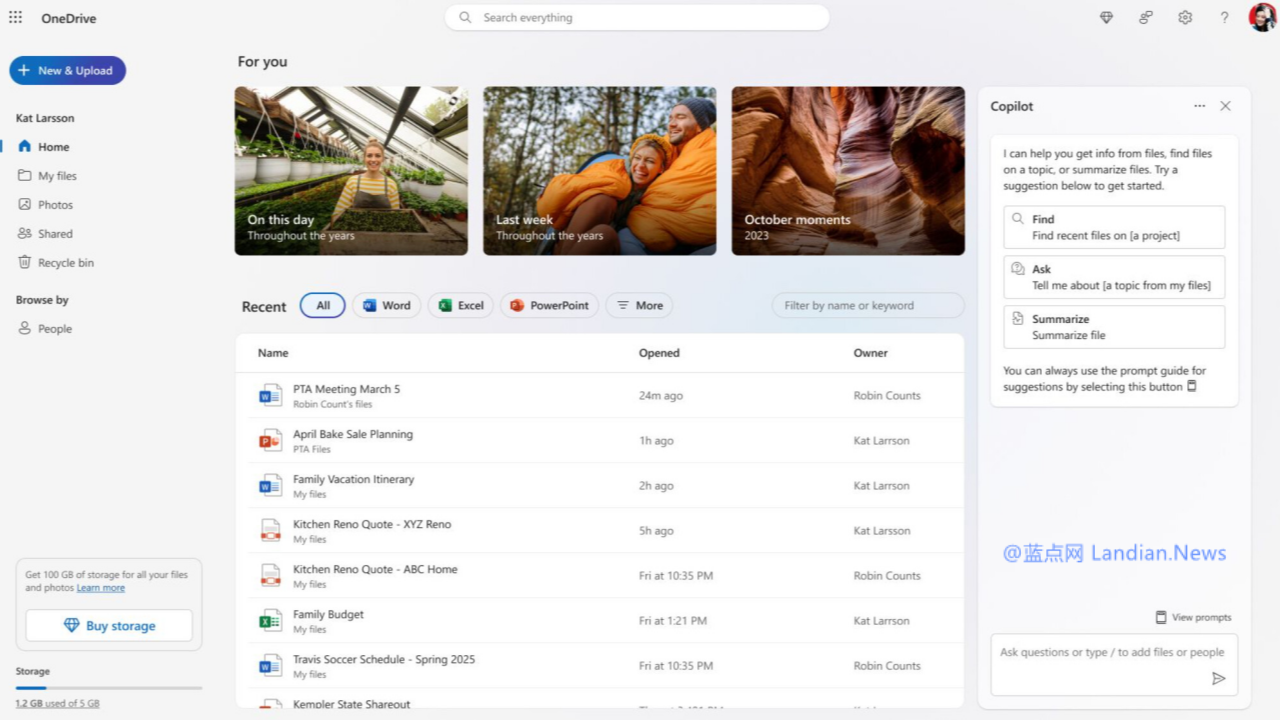Open file Kitchen Reno Quote - XYZ Reno
1280x720 pixels.
(372, 524)
